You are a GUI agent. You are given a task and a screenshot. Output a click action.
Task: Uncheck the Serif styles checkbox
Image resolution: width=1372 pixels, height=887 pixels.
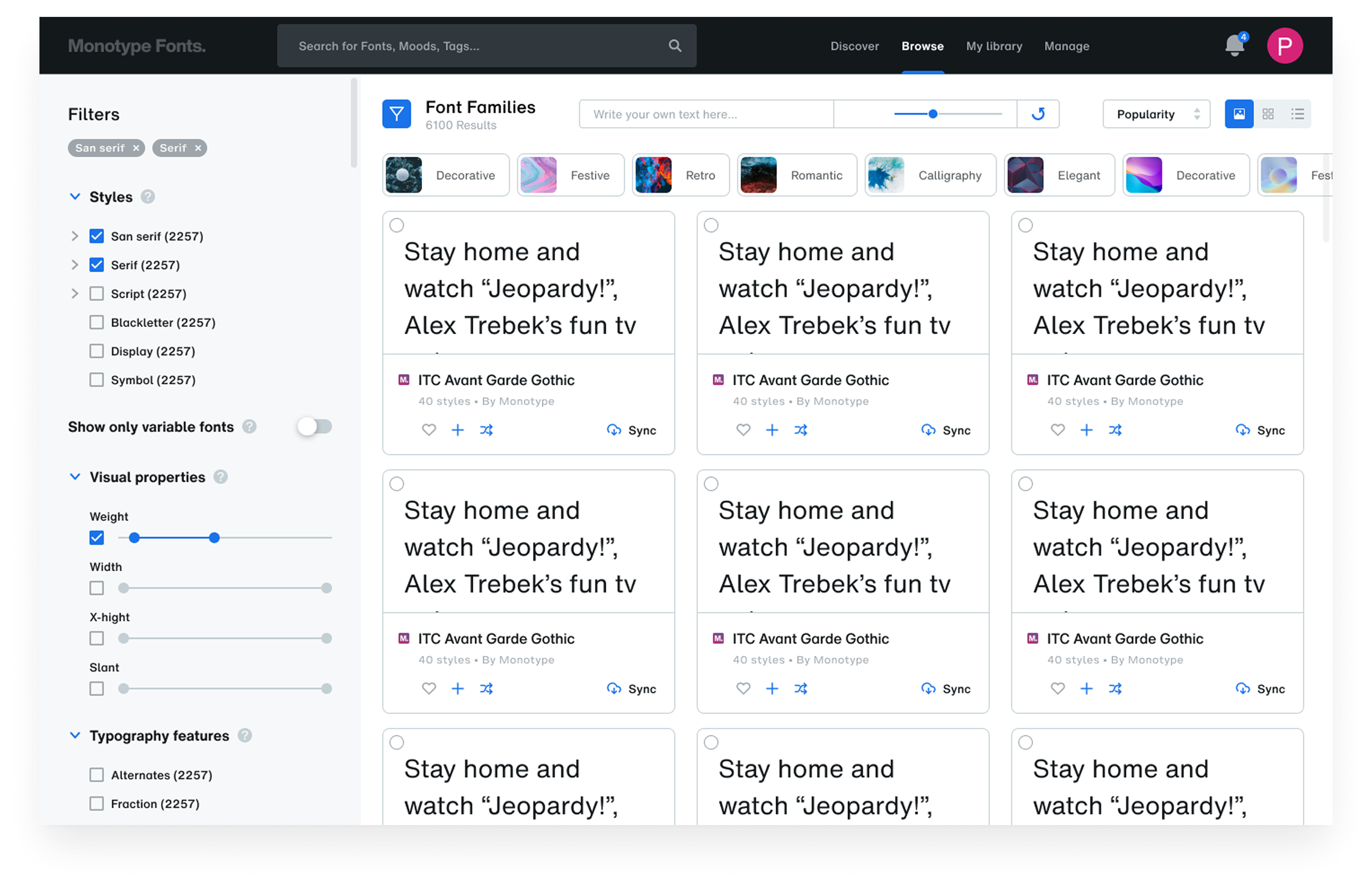pos(96,264)
